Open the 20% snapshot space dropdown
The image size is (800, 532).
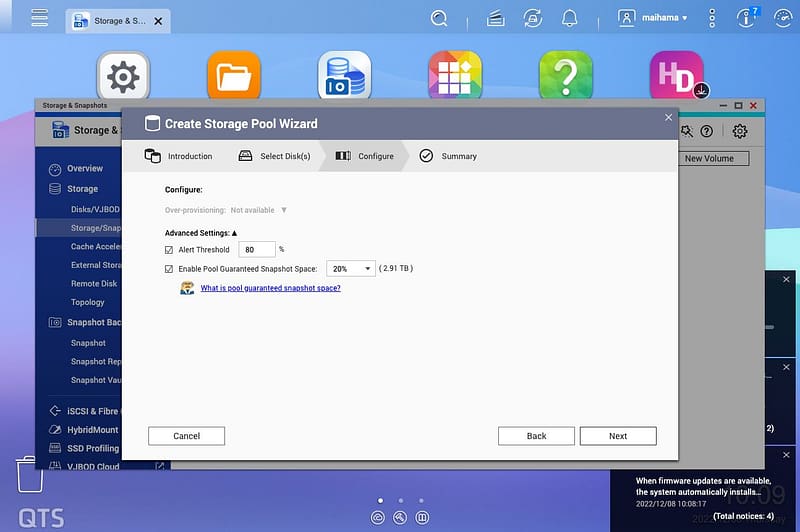click(x=351, y=268)
